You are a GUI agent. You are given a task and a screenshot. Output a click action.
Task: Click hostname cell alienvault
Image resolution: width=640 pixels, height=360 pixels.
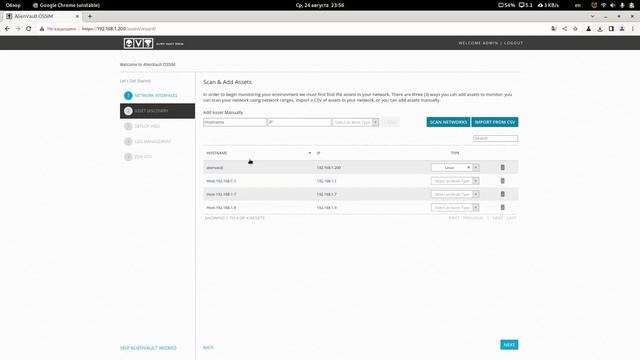[215, 168]
